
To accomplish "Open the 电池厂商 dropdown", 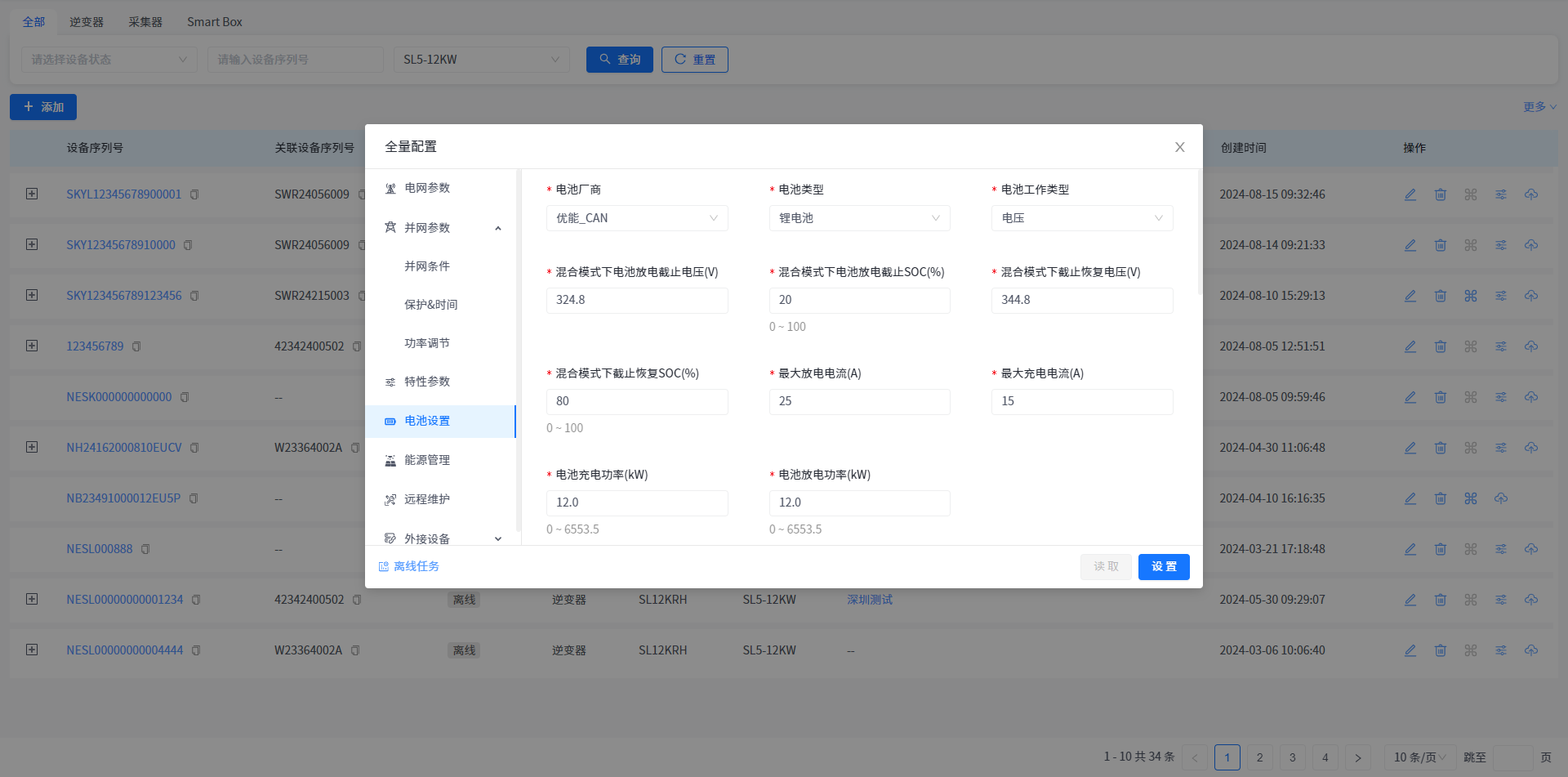I will [636, 218].
